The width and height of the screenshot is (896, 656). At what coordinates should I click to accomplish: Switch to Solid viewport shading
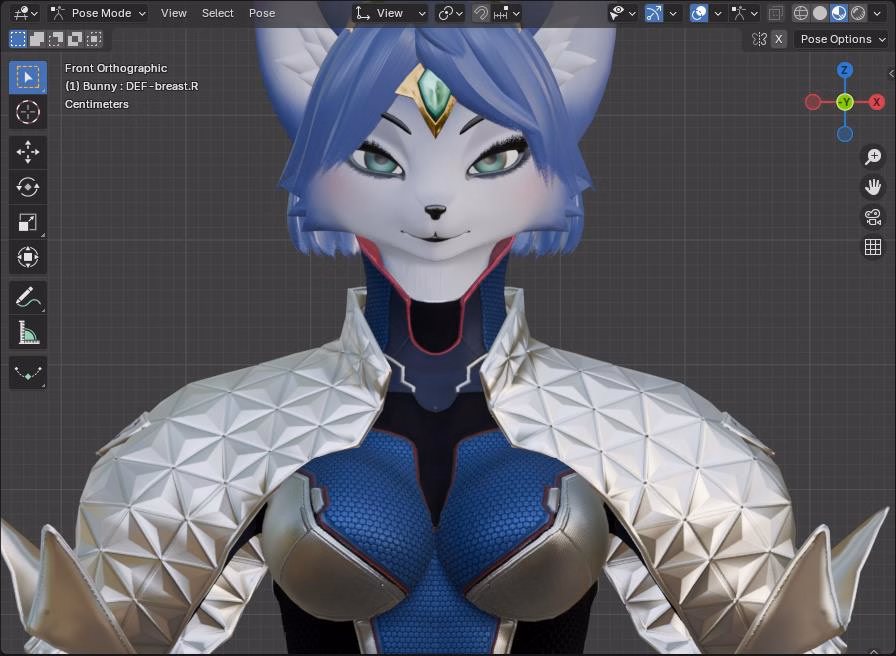(x=820, y=13)
